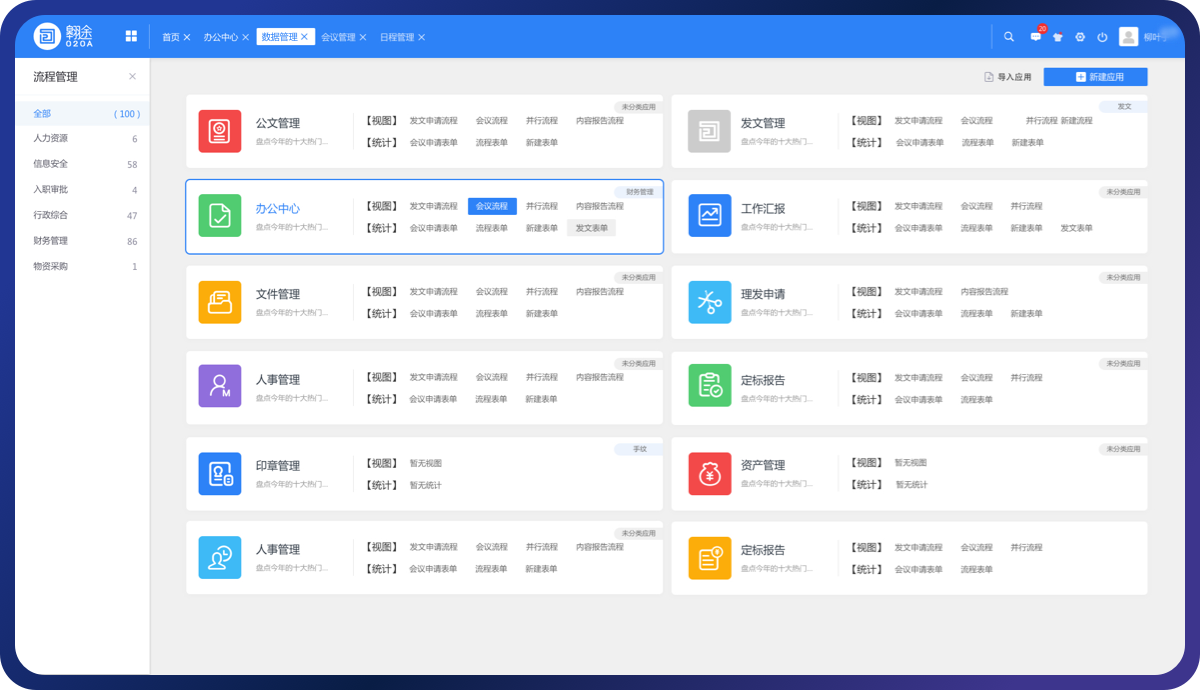
Task: Open messages with the 20 badge
Action: [x=1035, y=37]
